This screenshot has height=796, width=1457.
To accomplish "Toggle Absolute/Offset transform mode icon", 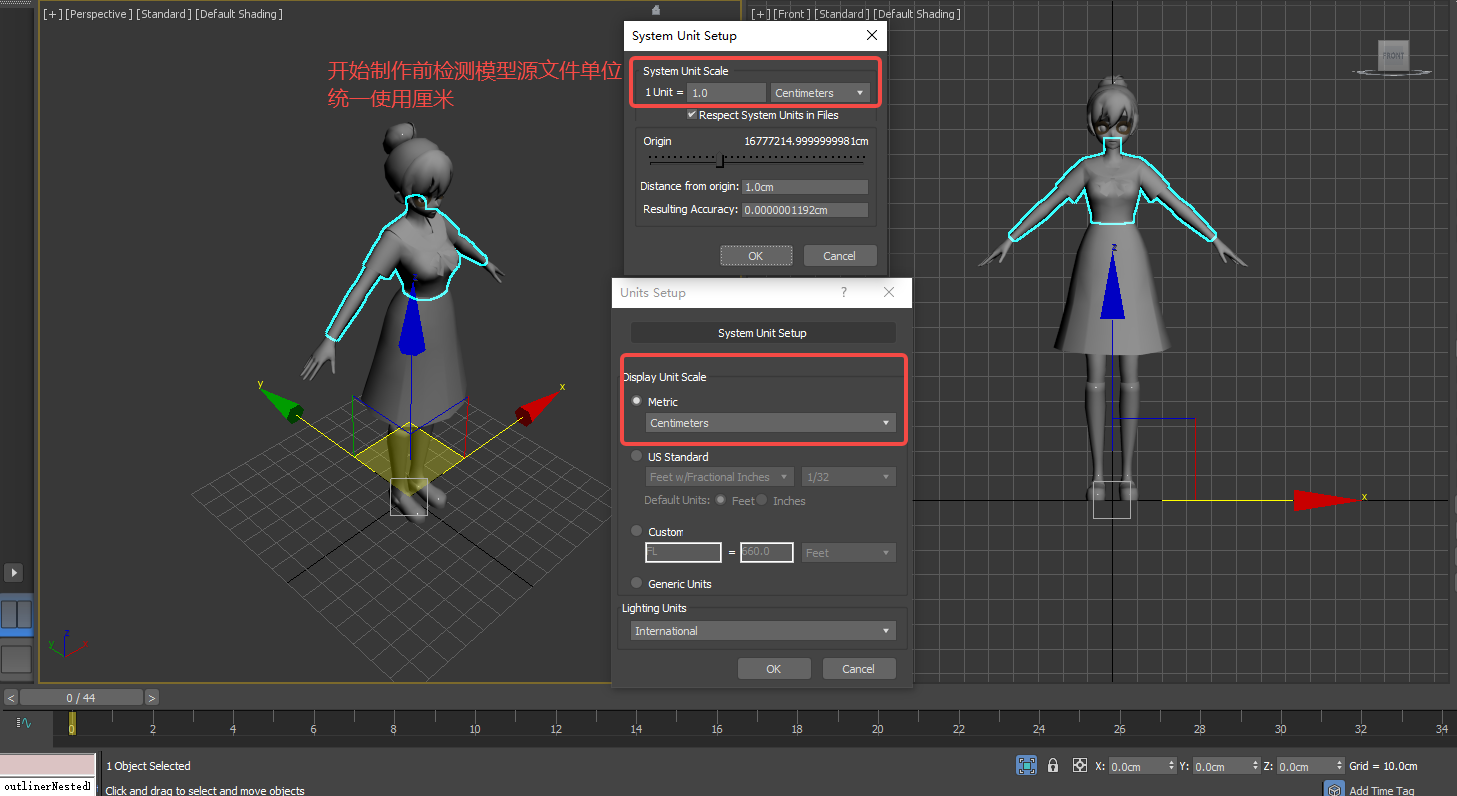I will coord(1080,765).
